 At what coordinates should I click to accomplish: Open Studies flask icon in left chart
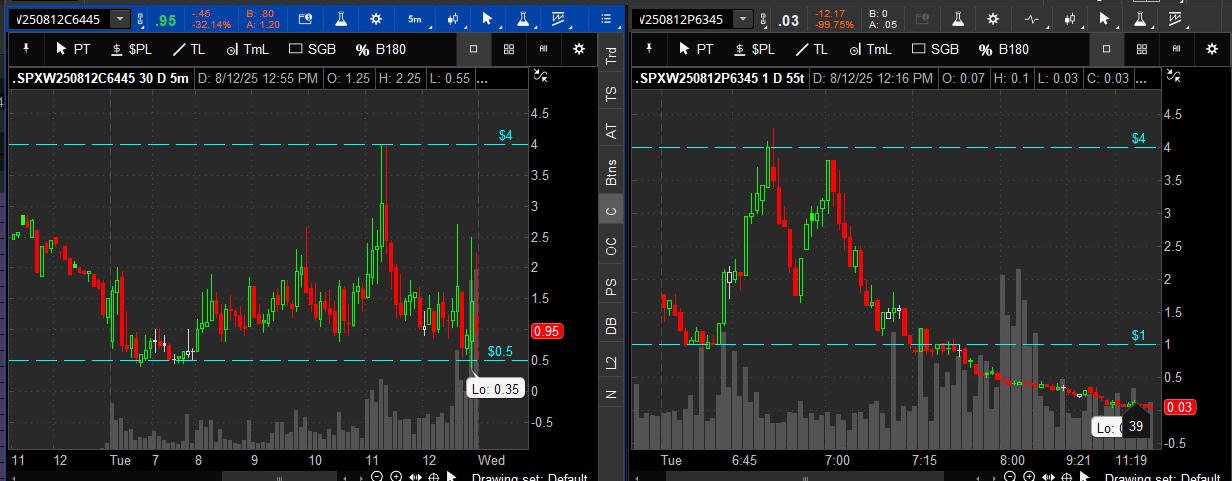(342, 19)
